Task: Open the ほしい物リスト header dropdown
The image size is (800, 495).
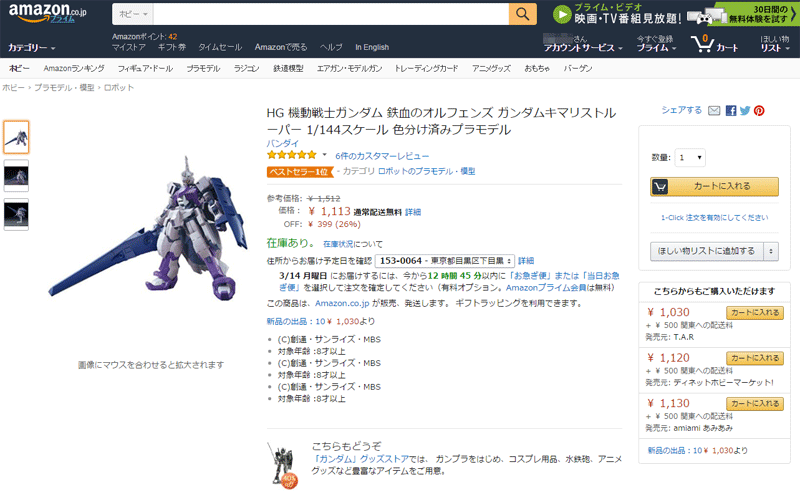Action: 774,47
